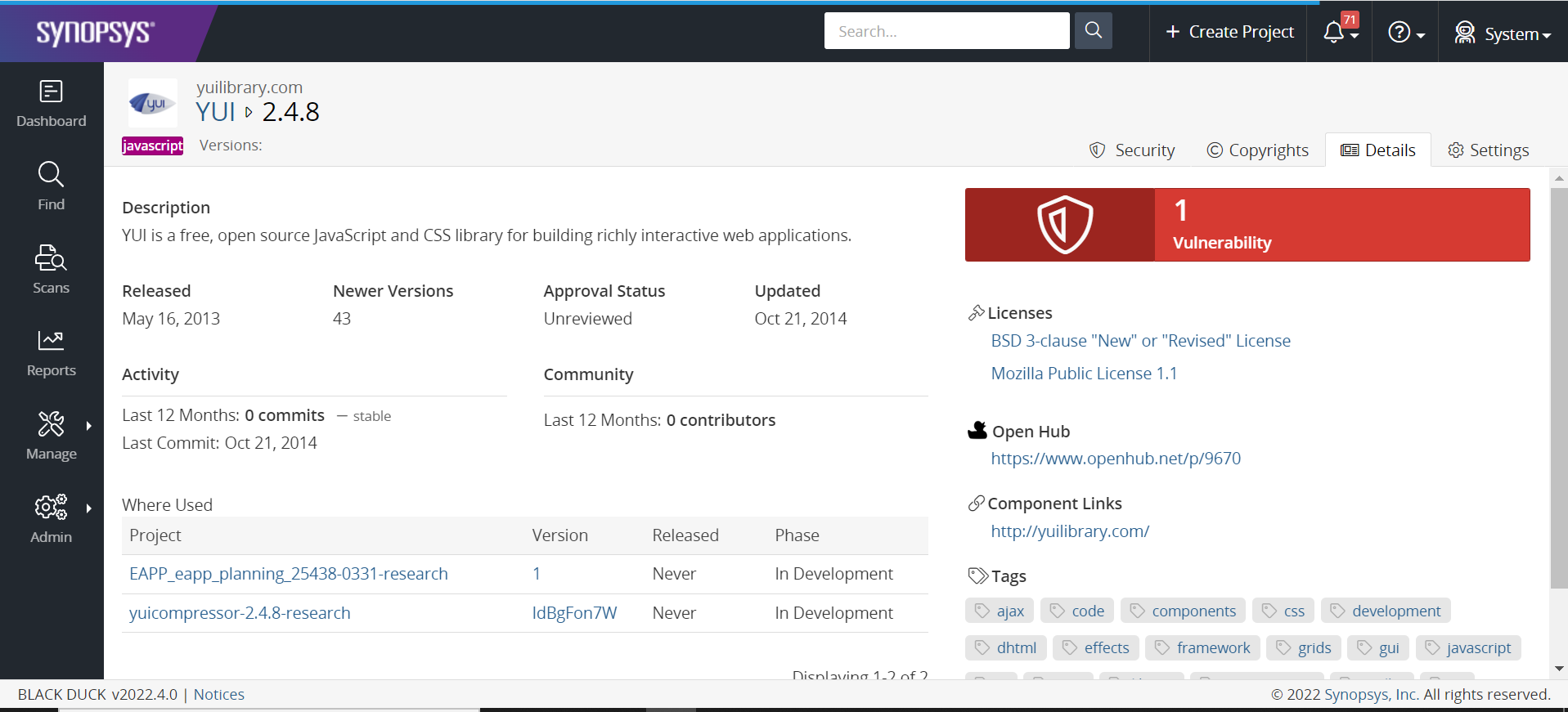Open the help question mark menu
Screen dimensions: 1568x712
pos(1406,32)
